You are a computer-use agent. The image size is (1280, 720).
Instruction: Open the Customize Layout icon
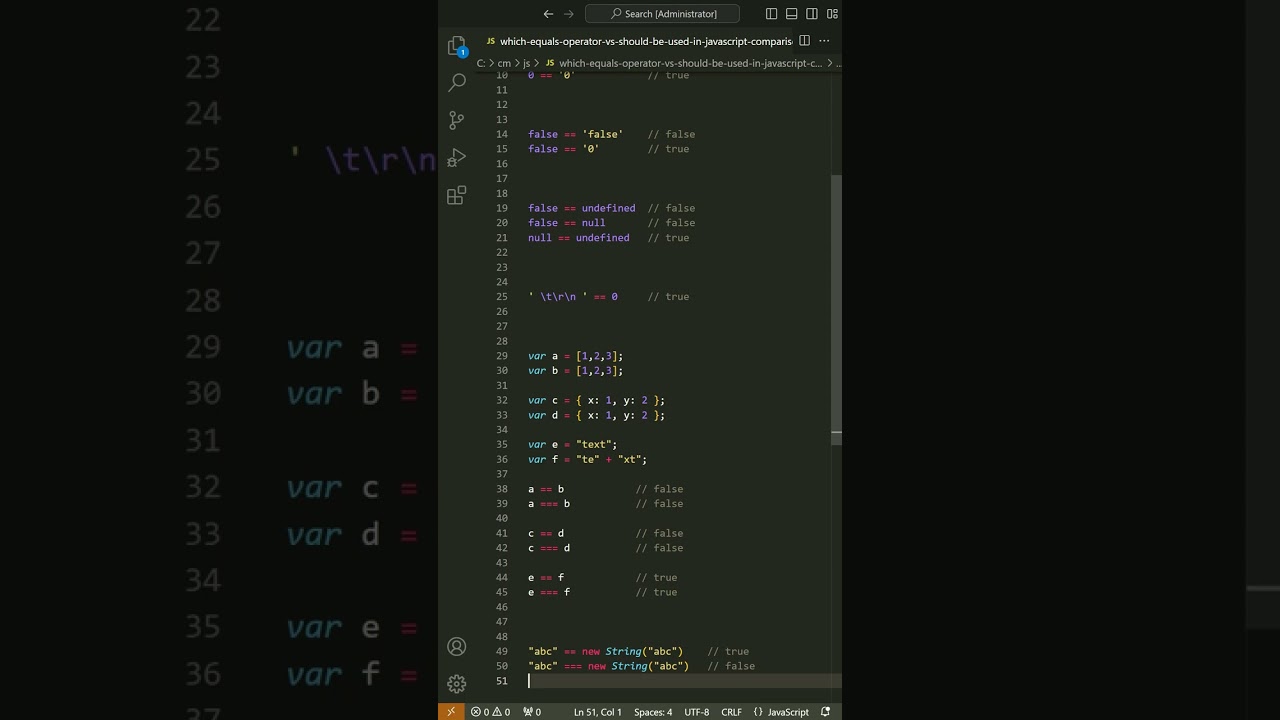(x=832, y=14)
